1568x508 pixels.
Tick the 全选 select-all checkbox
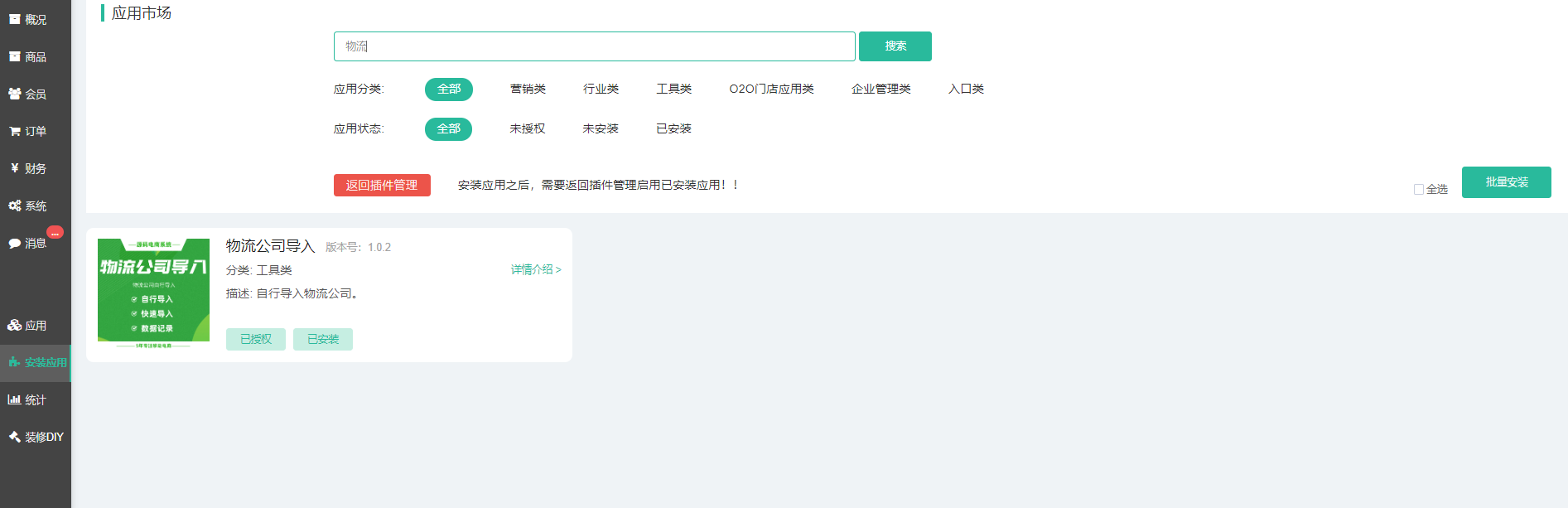(1419, 190)
